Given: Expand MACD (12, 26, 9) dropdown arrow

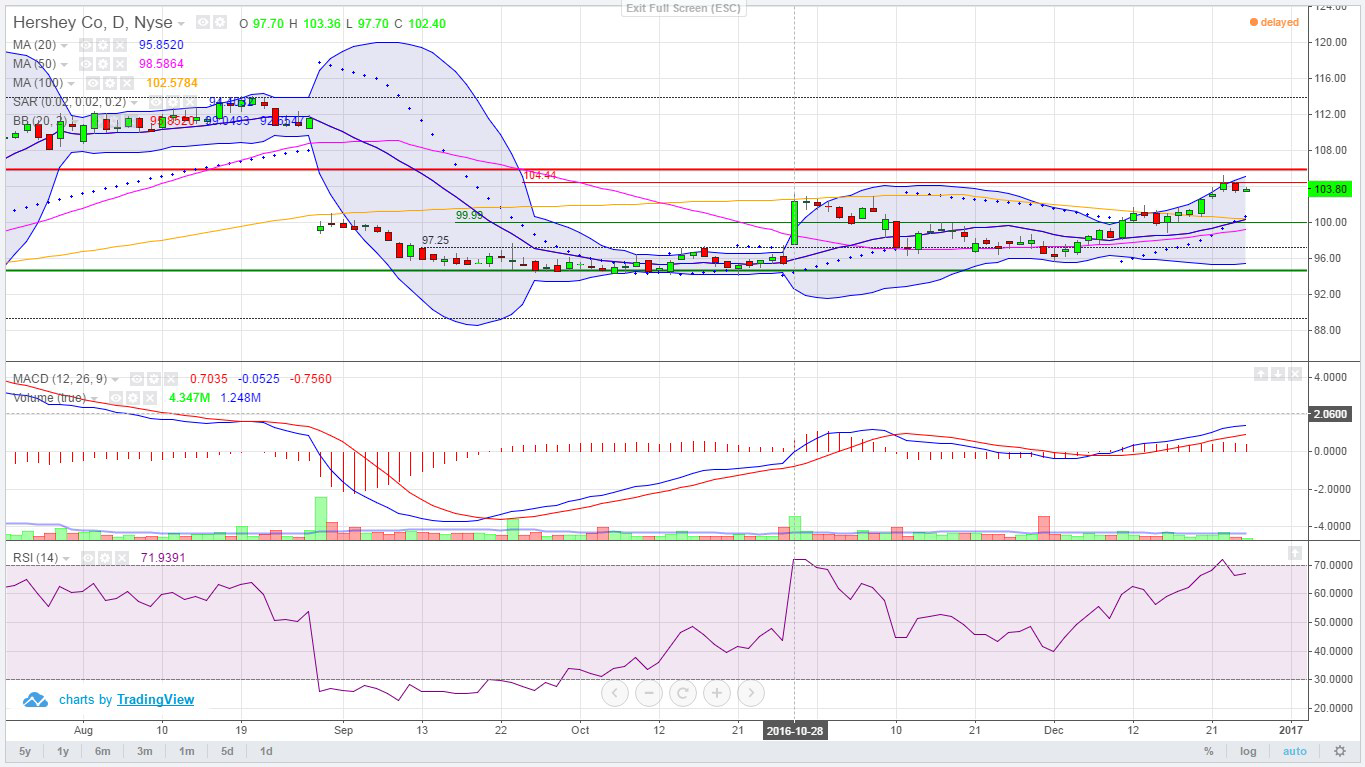Looking at the screenshot, I should pos(115,380).
